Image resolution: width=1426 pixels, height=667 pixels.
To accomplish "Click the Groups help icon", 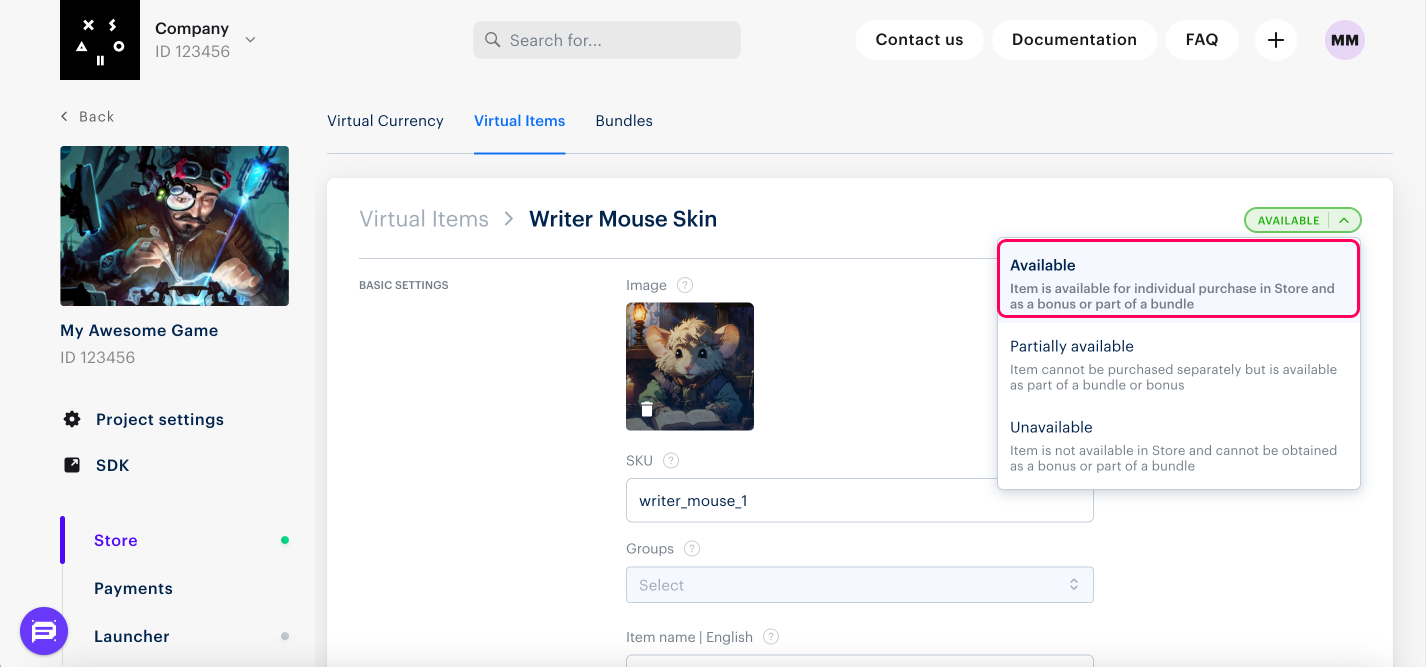I will (x=692, y=548).
